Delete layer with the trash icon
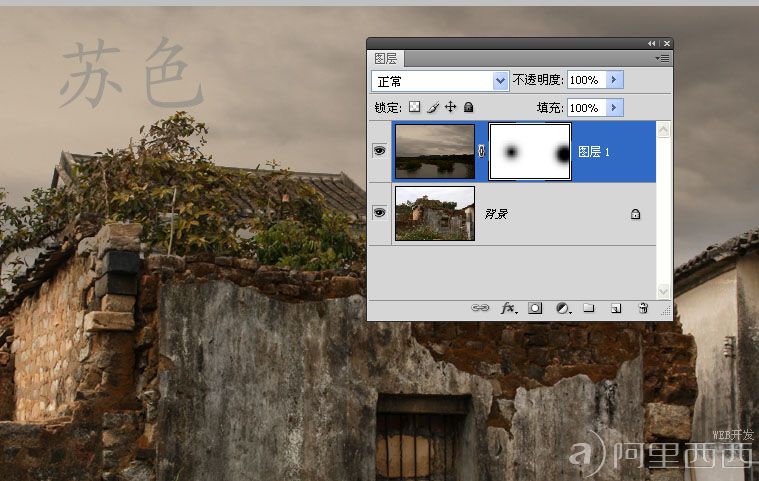 pos(643,308)
